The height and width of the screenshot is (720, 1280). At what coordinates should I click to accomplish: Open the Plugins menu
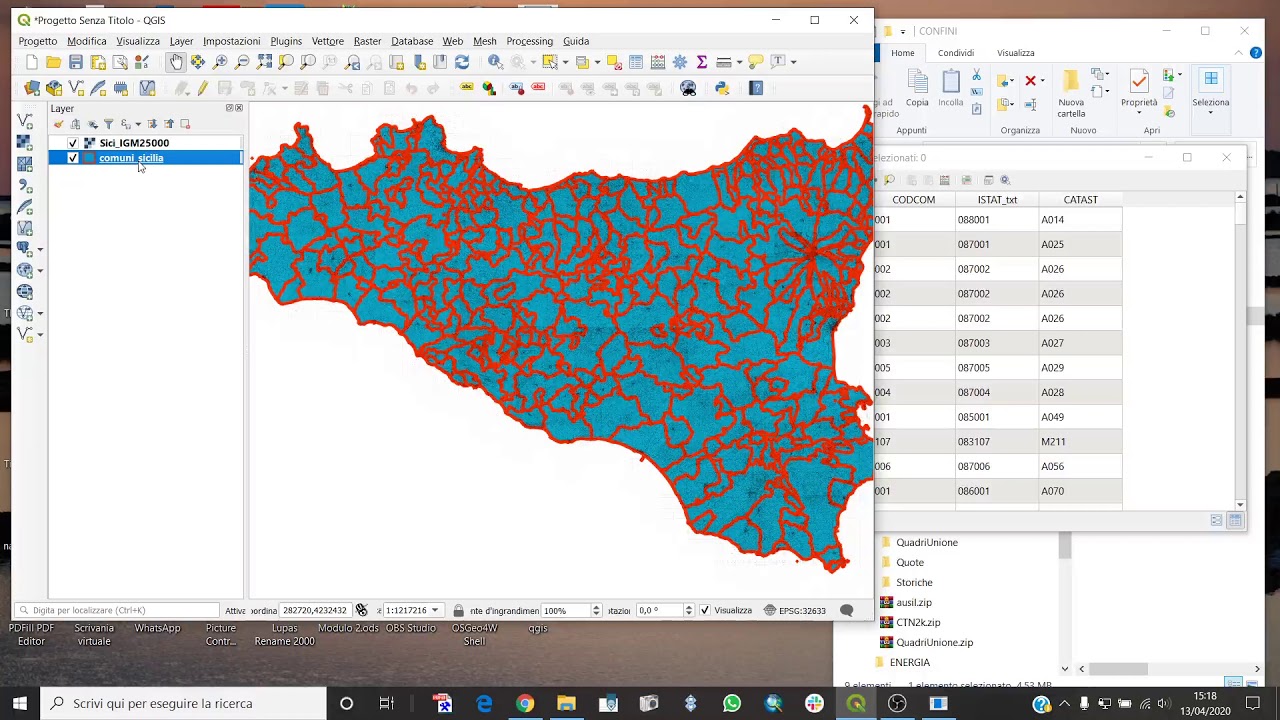[x=286, y=41]
